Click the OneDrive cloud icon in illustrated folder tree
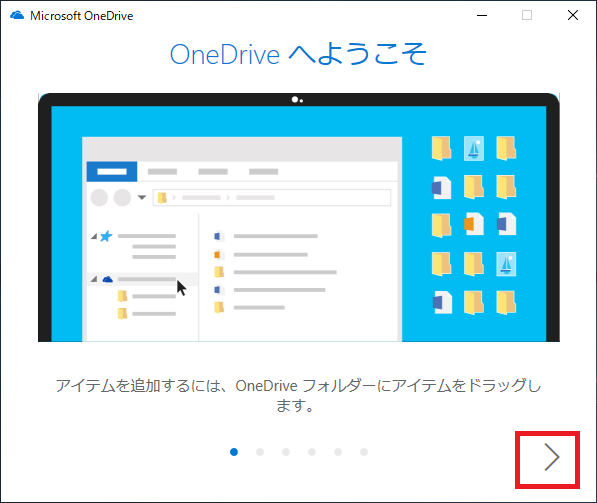Screen dimensions: 597x503 coord(108,279)
